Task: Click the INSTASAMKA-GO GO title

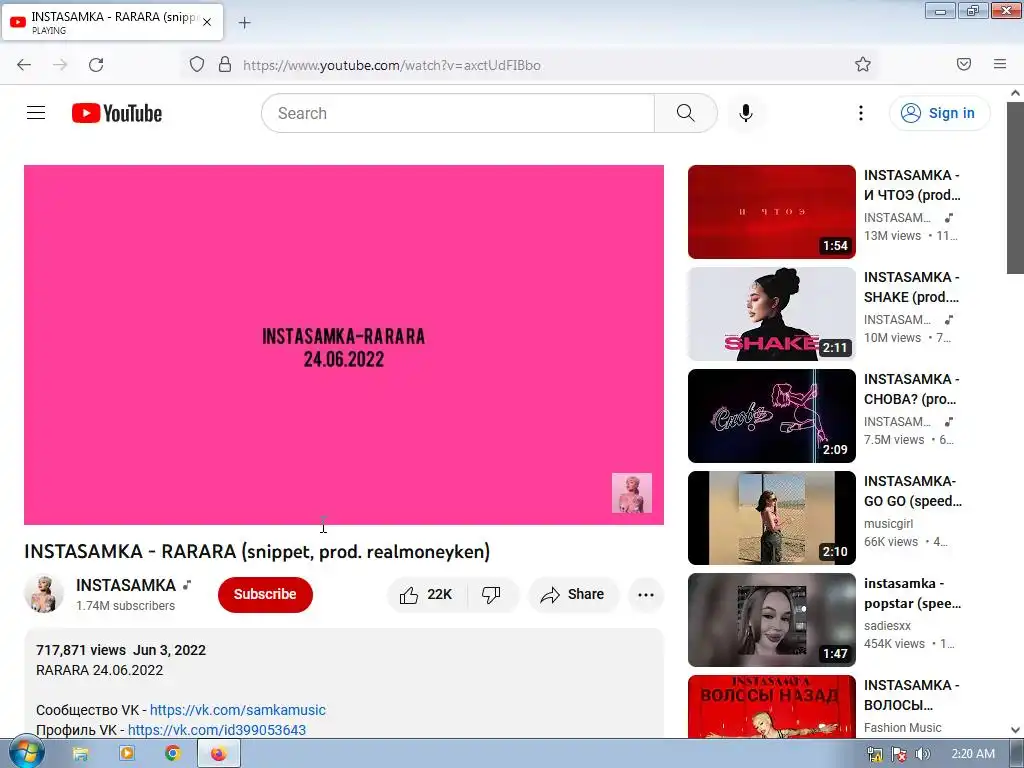Action: point(912,490)
